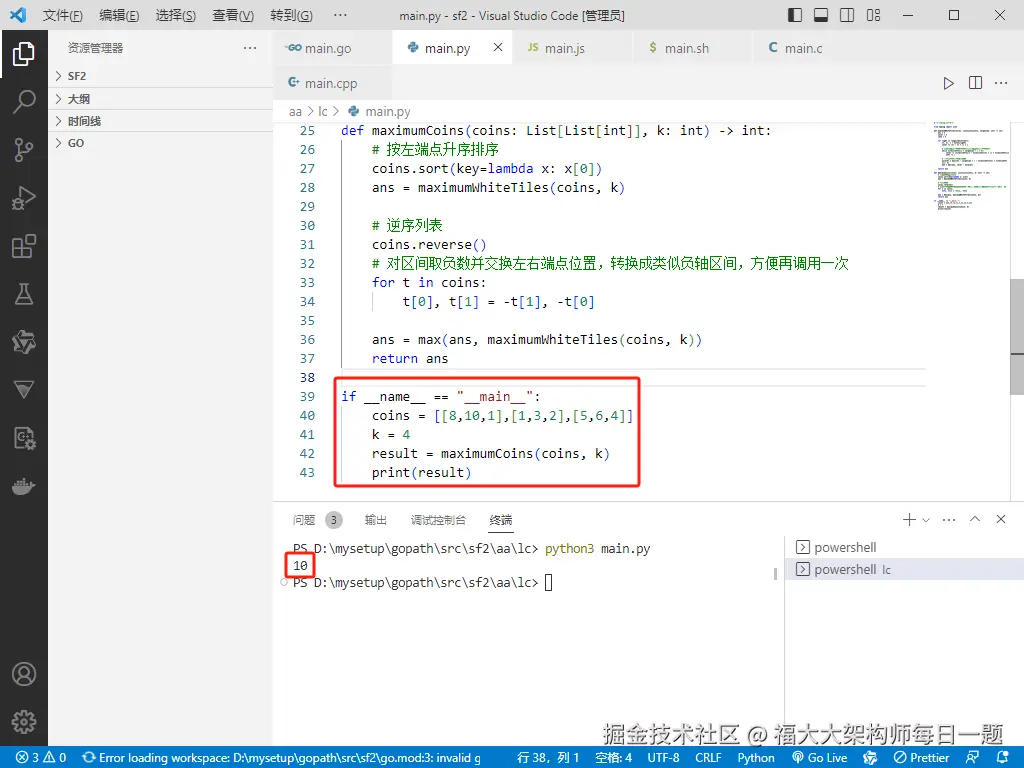Open the 转到(G) menu
The height and width of the screenshot is (768, 1024).
click(x=291, y=15)
